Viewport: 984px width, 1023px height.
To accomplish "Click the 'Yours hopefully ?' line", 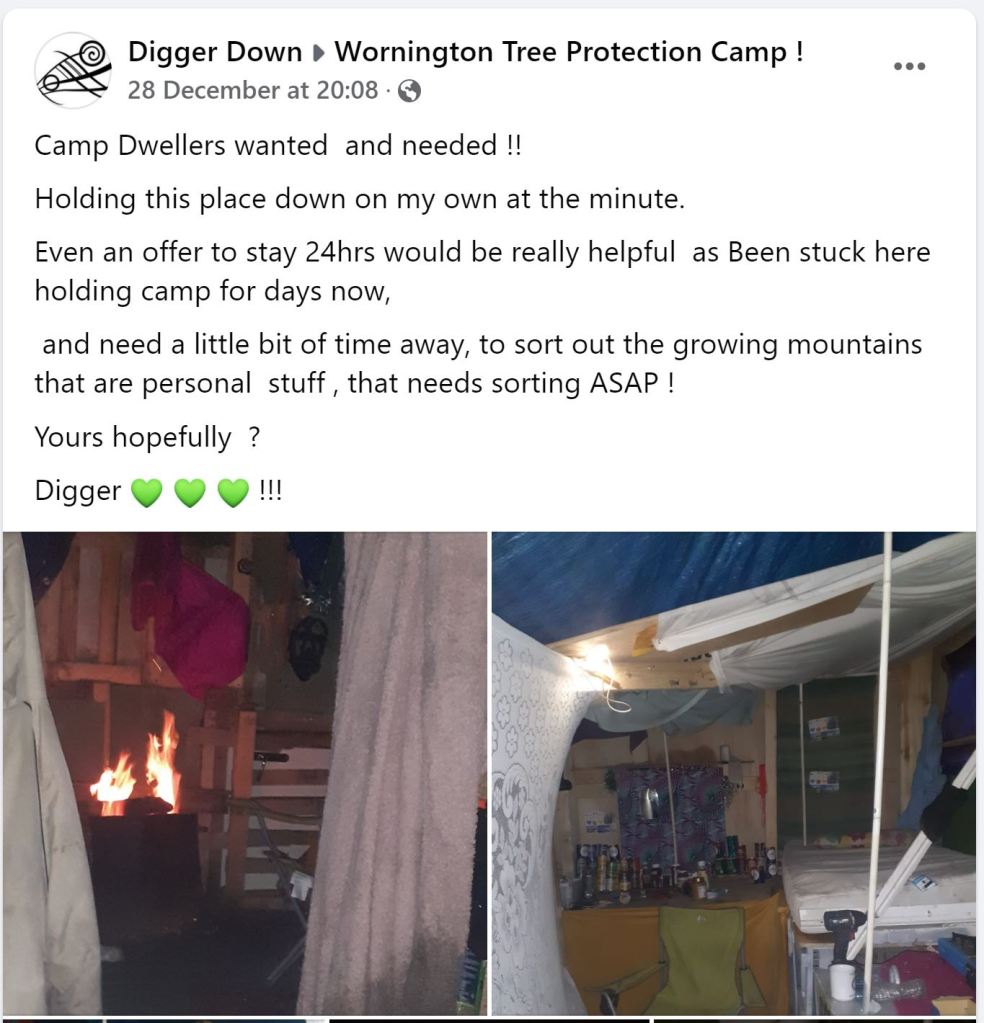I will point(147,437).
